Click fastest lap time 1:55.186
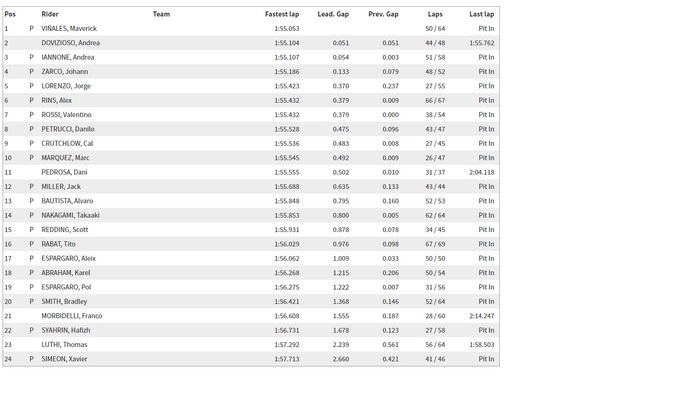 287,72
